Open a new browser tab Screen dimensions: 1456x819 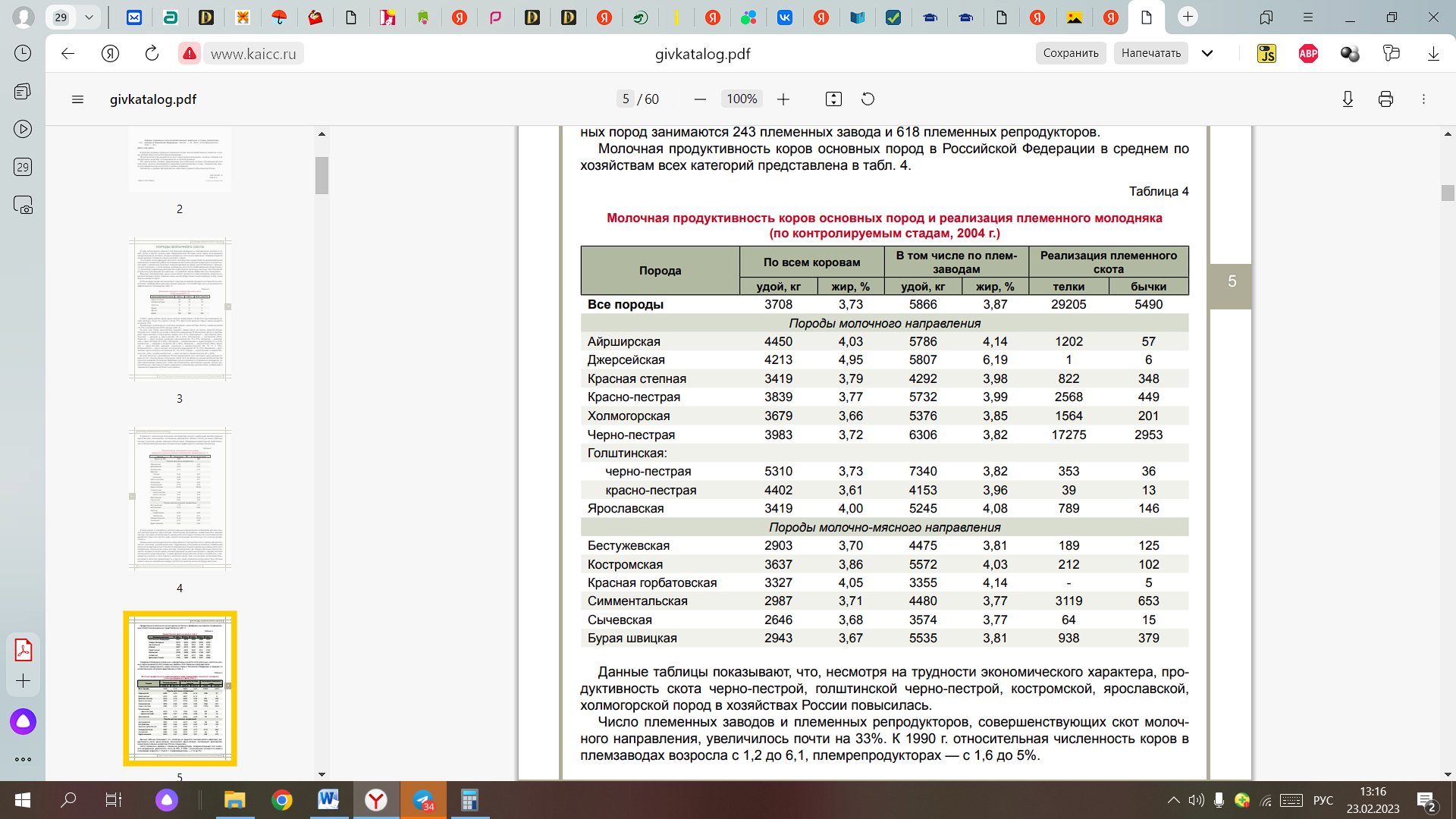(x=1188, y=17)
